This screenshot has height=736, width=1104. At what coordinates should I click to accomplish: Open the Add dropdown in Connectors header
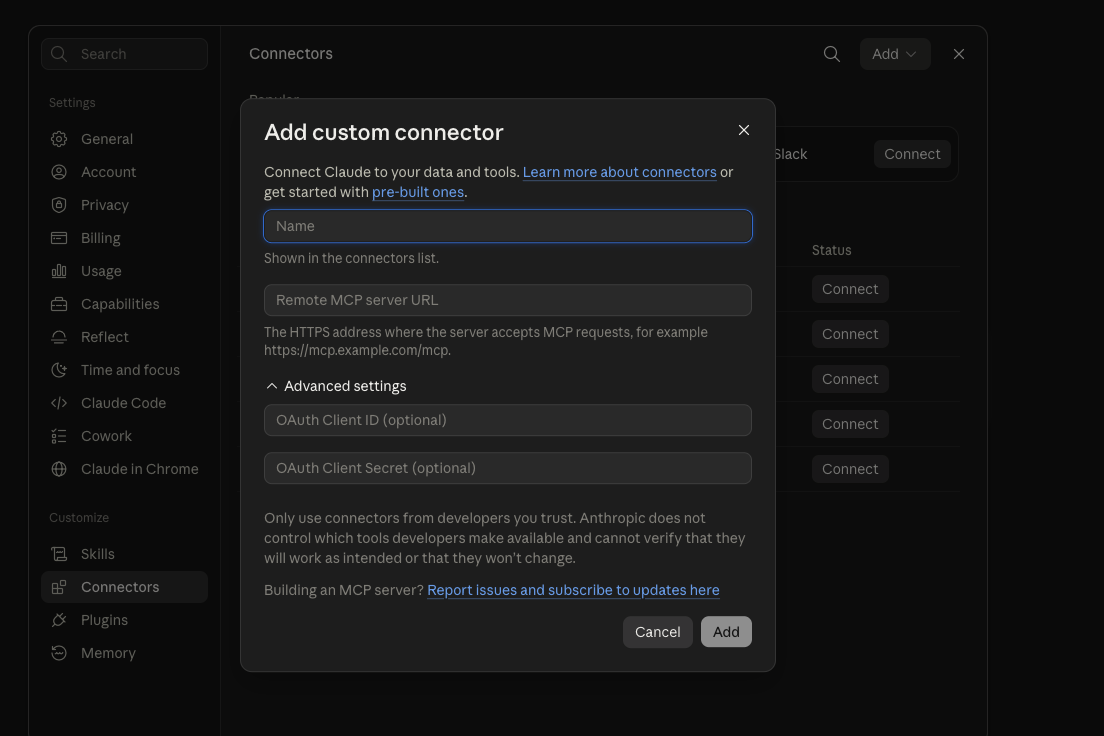[895, 54]
